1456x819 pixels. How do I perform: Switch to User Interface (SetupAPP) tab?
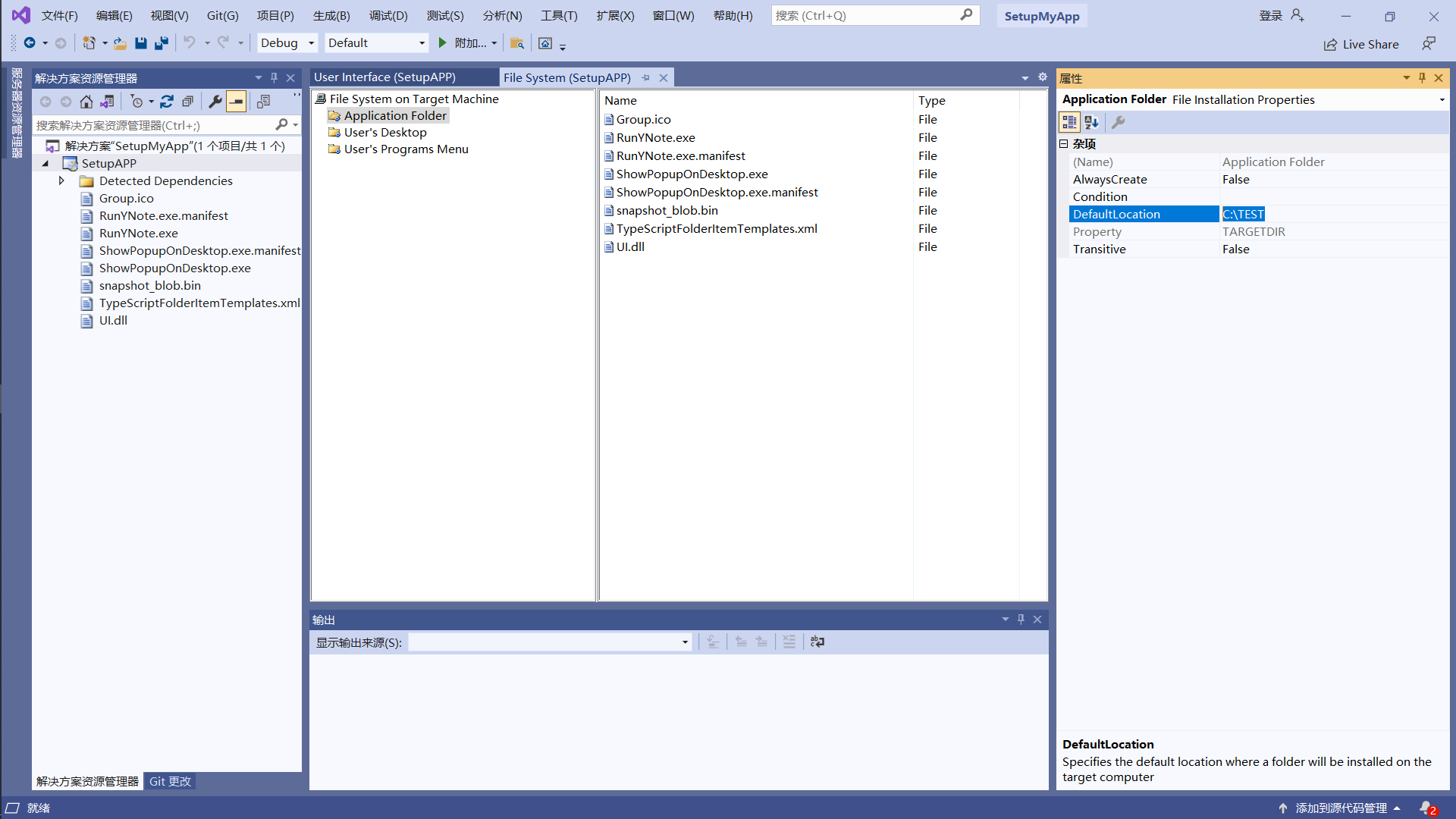[x=385, y=77]
